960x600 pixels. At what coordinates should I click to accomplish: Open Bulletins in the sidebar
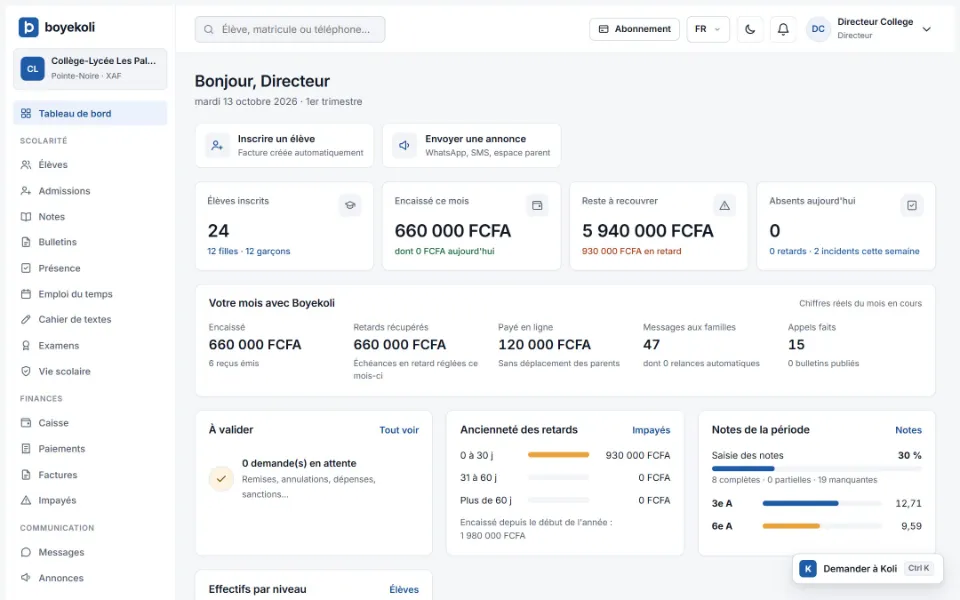pos(90,242)
